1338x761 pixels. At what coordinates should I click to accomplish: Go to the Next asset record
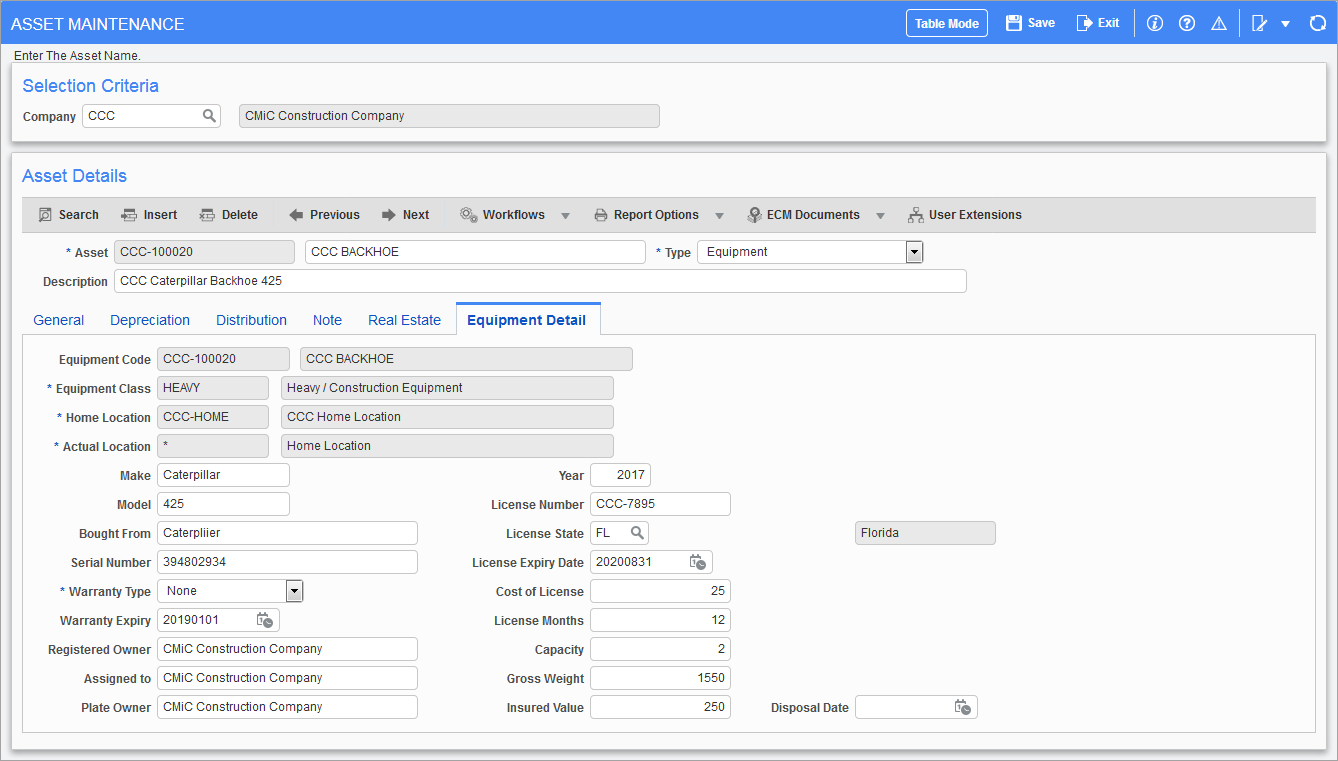(x=405, y=214)
